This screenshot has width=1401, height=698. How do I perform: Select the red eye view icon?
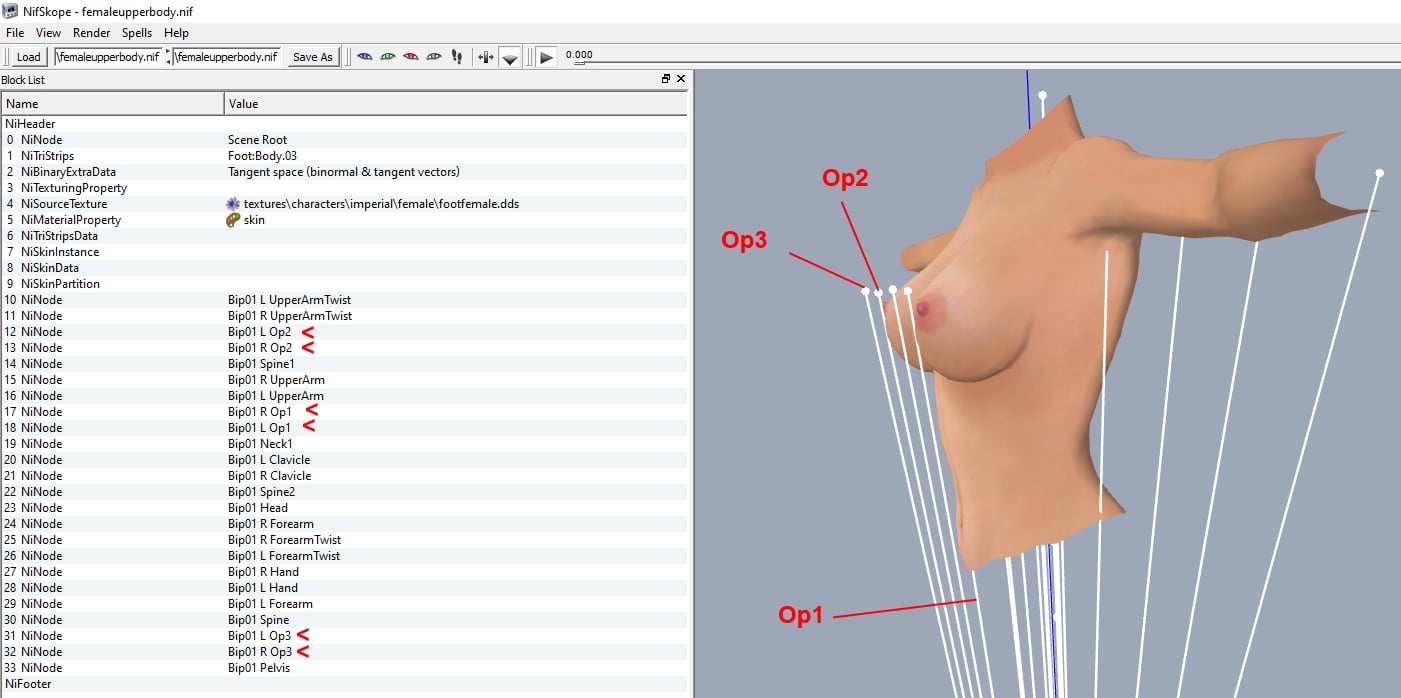click(x=411, y=57)
